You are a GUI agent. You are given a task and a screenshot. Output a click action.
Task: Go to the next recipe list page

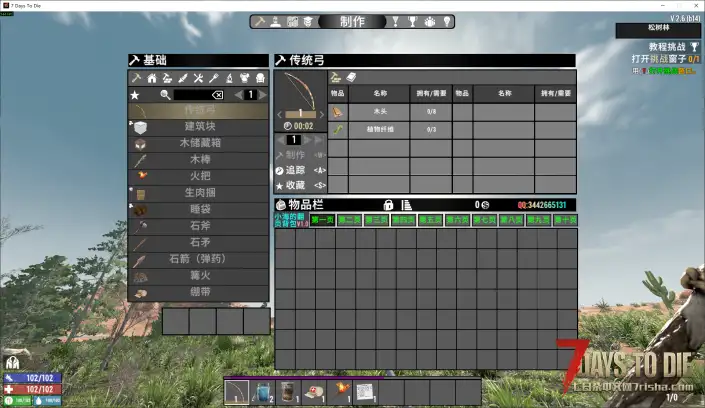coord(263,95)
